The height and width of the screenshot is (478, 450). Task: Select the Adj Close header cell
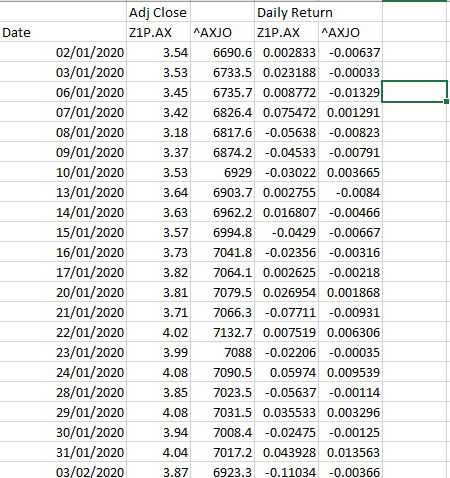pos(158,12)
